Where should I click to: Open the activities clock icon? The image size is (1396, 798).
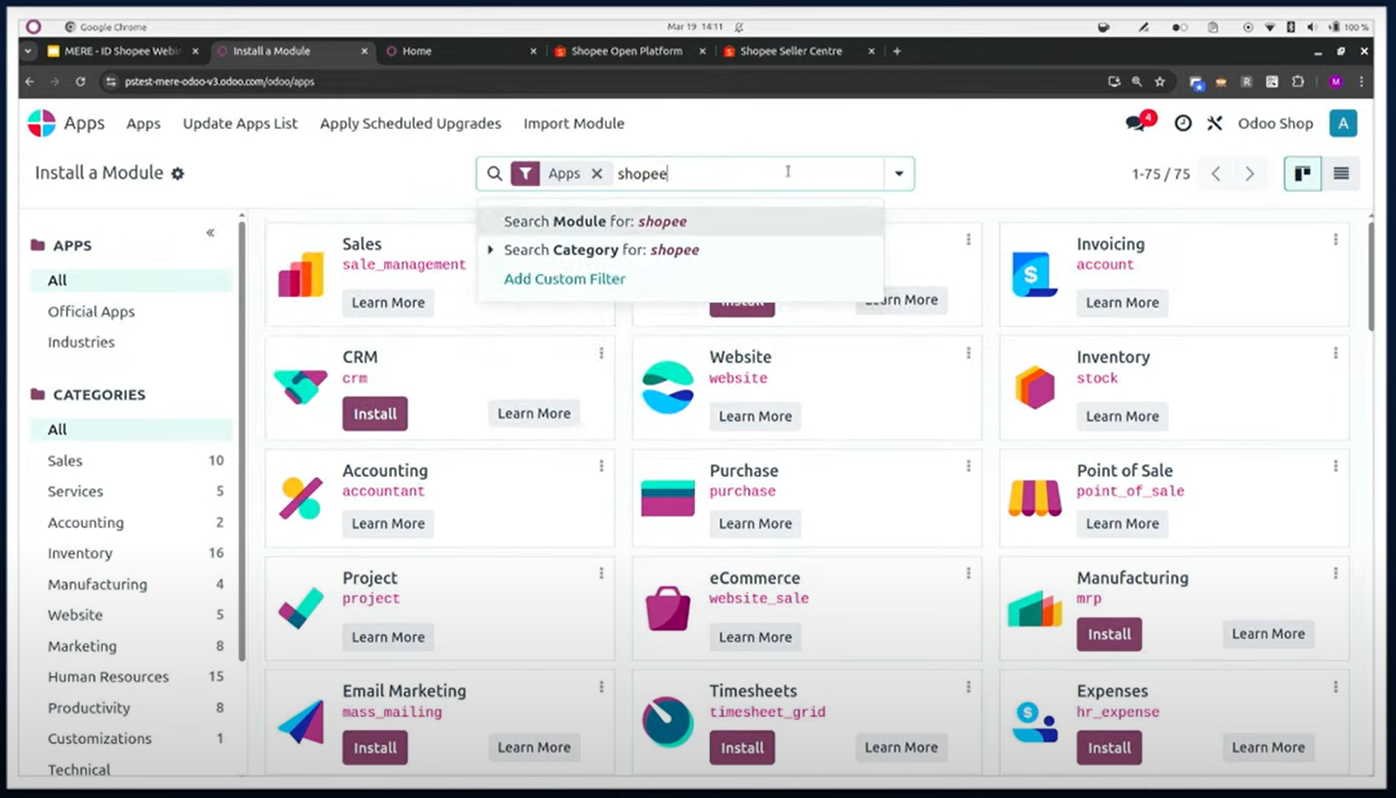click(x=1183, y=123)
